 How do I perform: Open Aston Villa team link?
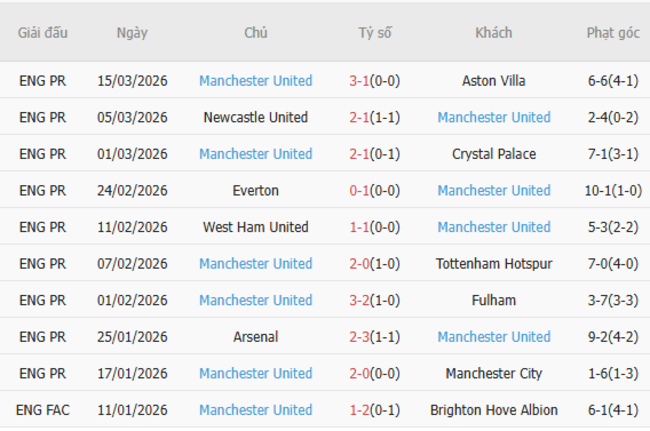(x=494, y=81)
